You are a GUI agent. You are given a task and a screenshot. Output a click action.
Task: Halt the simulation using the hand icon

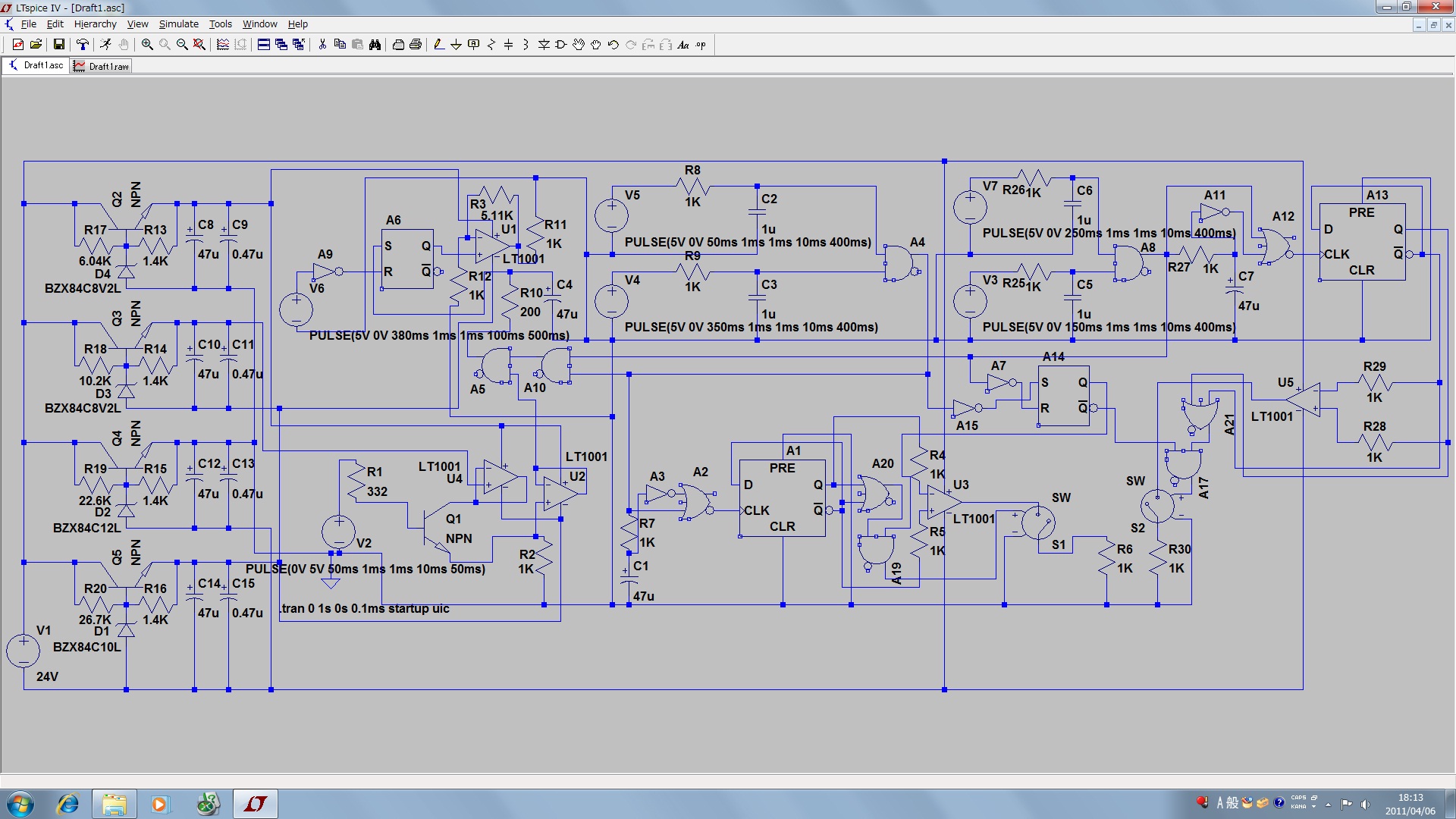coord(124,45)
